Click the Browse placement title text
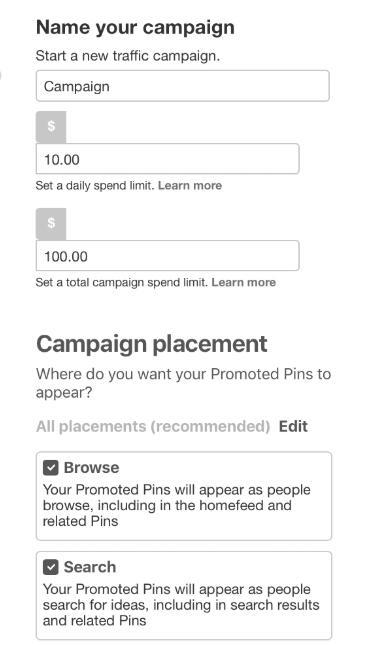Screen dimensions: 385x645 [91, 468]
